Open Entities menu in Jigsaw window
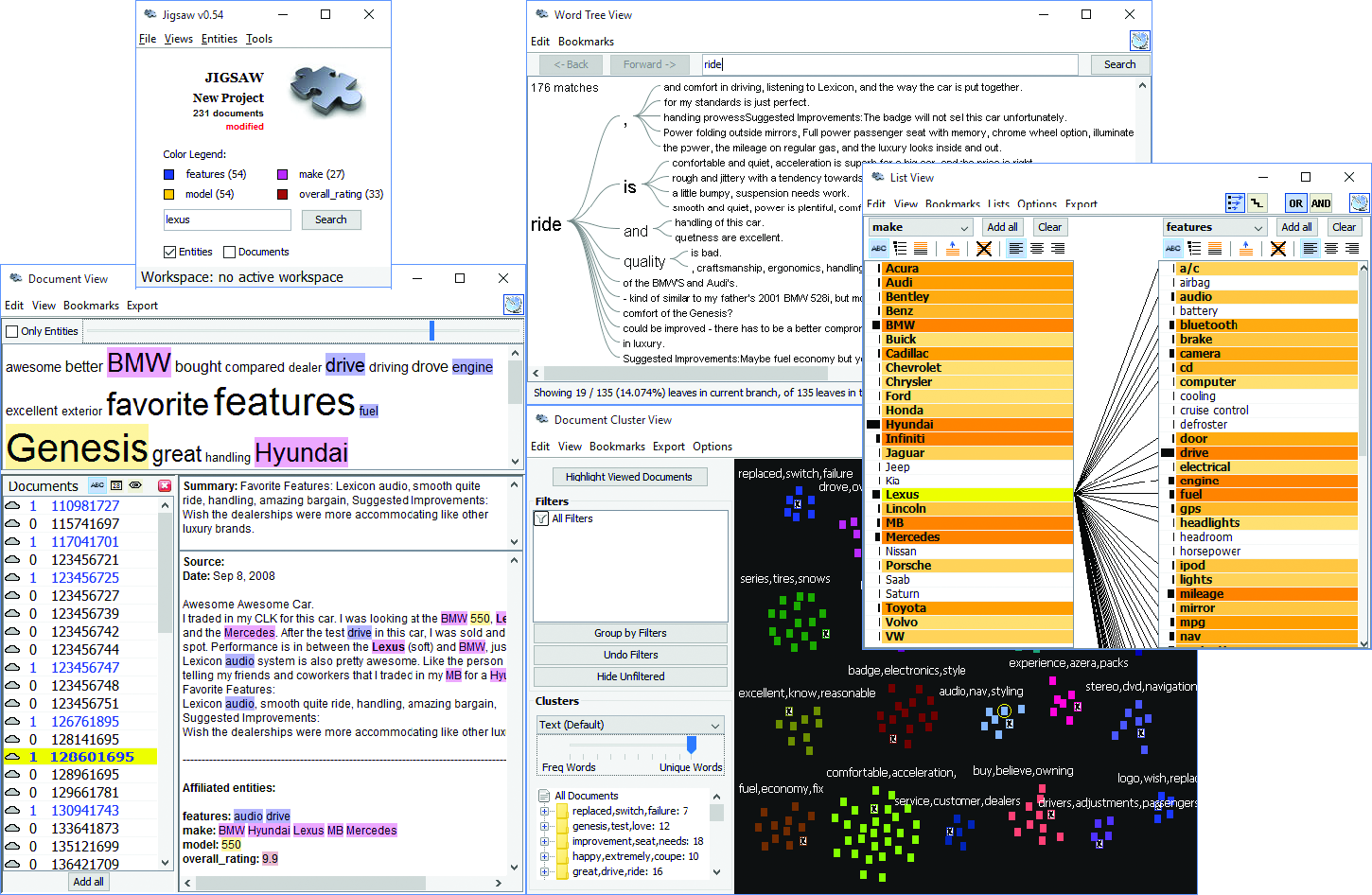Image resolution: width=1372 pixels, height=895 pixels. pos(220,39)
